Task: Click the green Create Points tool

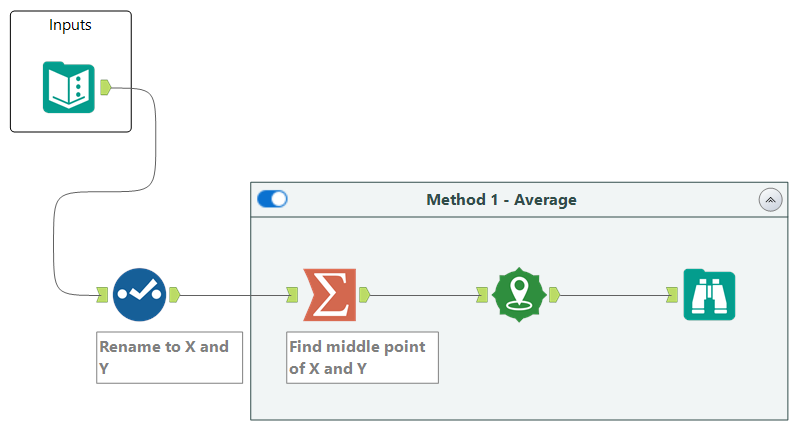Action: (518, 294)
